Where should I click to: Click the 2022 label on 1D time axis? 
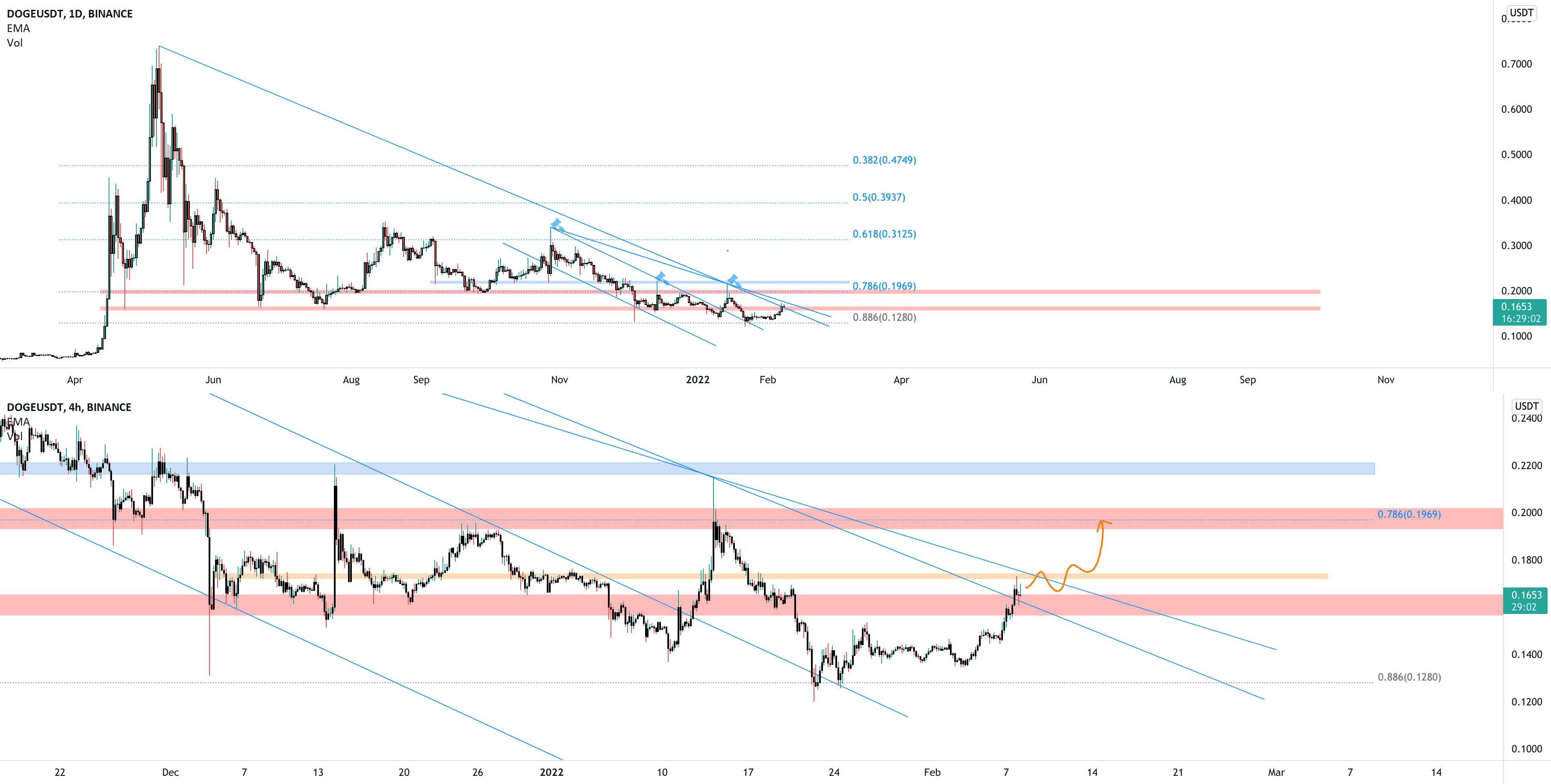pos(698,380)
